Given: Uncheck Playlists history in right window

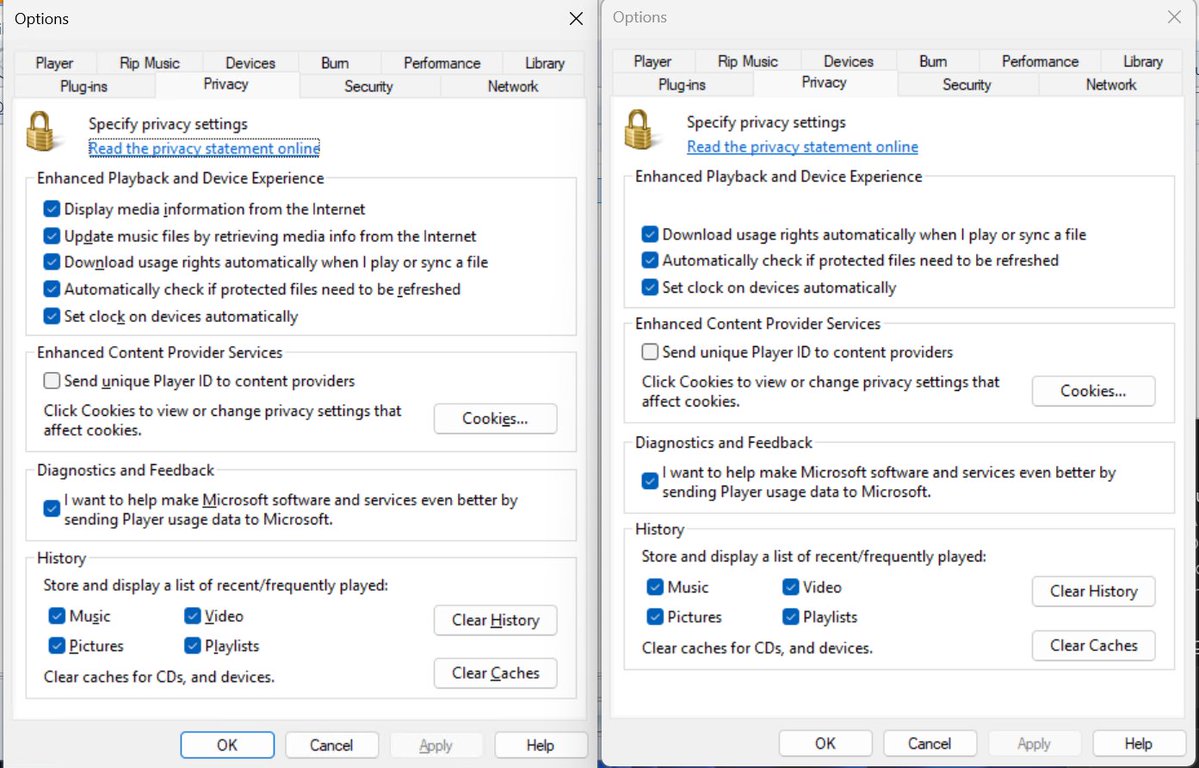Looking at the screenshot, I should [790, 617].
